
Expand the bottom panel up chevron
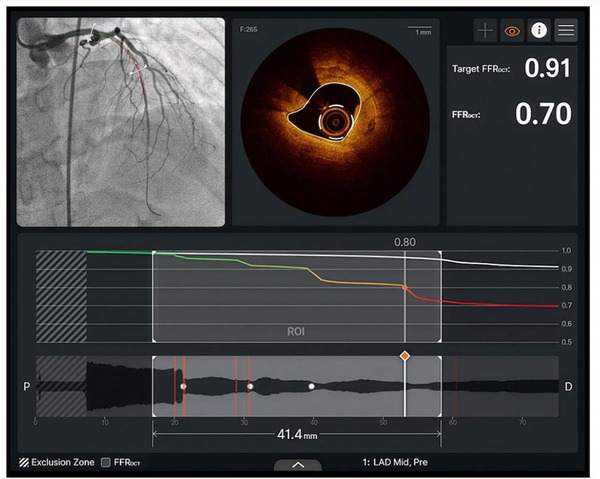tap(298, 465)
